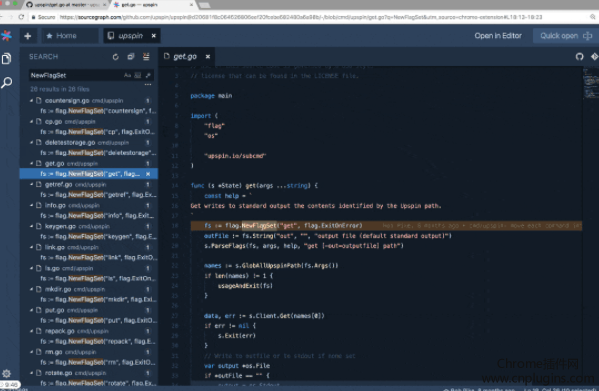Toggle Use Regular Expression in search box
The image size is (599, 391).
pyautogui.click(x=148, y=76)
